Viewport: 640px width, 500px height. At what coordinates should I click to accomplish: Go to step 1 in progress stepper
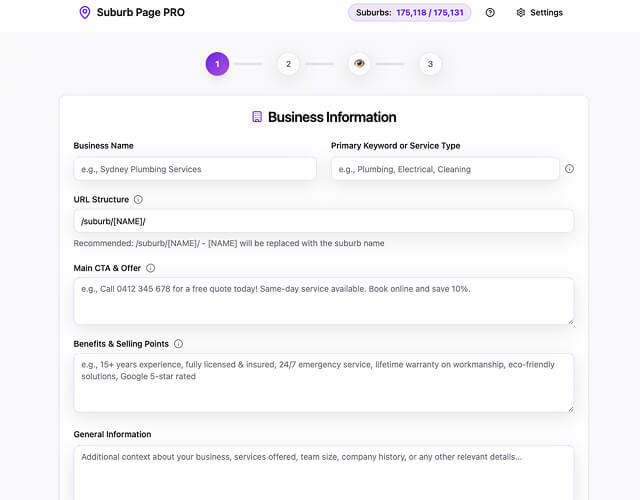tap(217, 64)
